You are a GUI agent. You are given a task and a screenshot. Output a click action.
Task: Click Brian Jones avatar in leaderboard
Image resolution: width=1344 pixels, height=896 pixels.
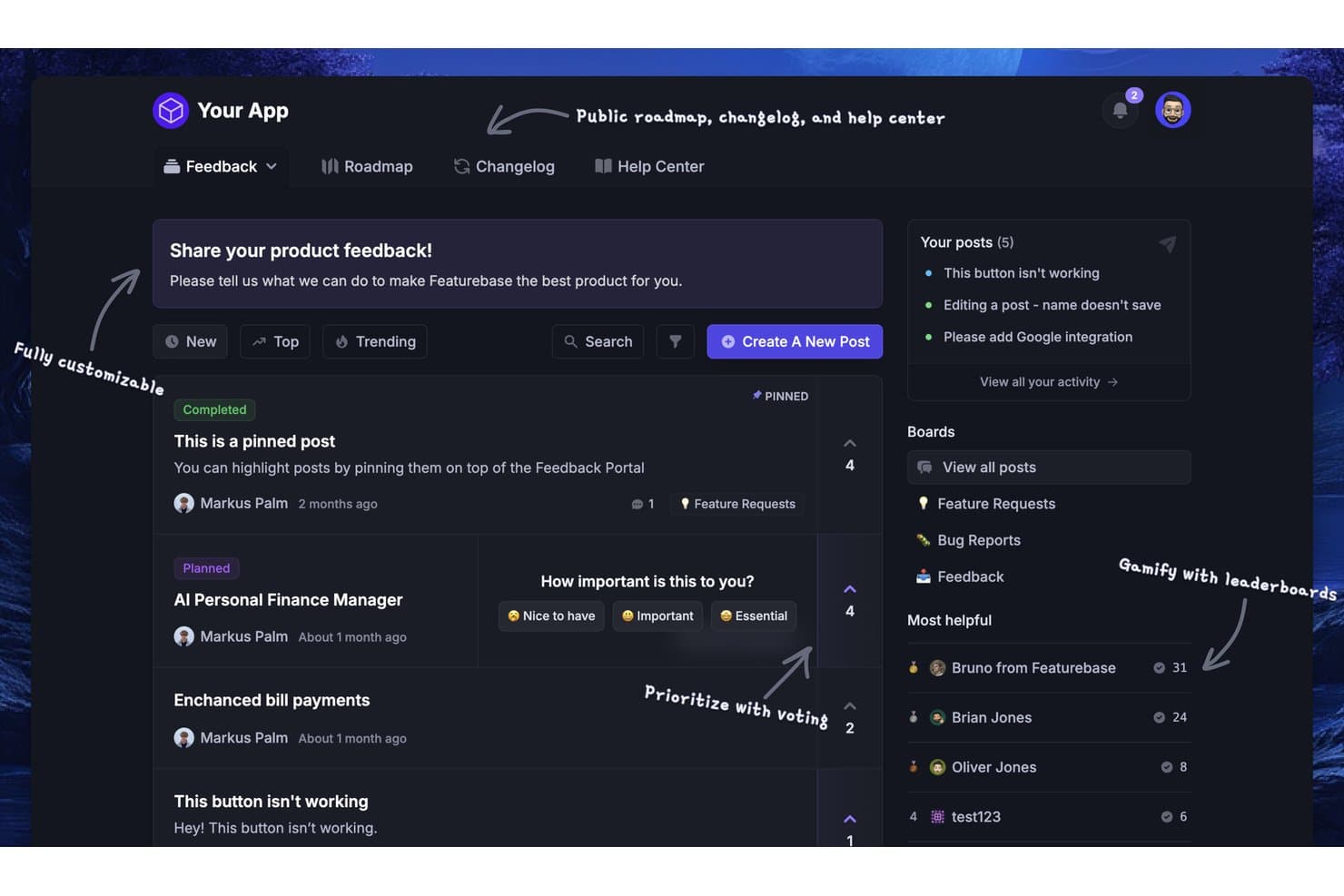coord(938,718)
